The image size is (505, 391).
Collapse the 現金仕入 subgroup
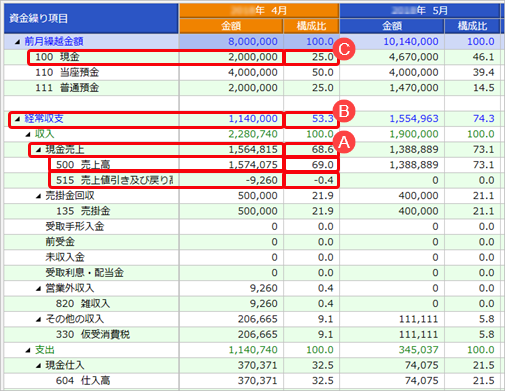(x=38, y=366)
